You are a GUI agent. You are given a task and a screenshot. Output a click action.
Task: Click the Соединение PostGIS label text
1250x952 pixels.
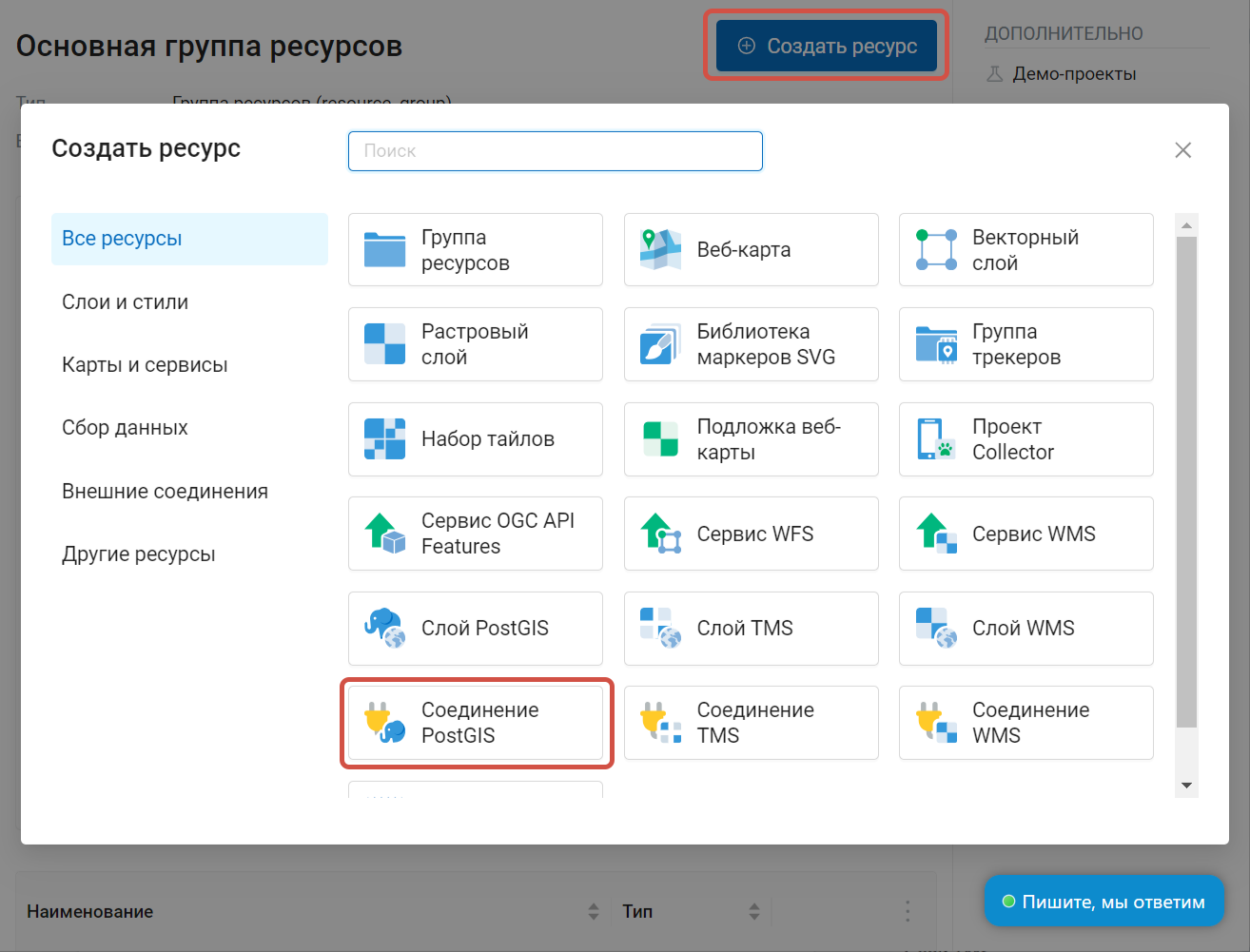480,723
